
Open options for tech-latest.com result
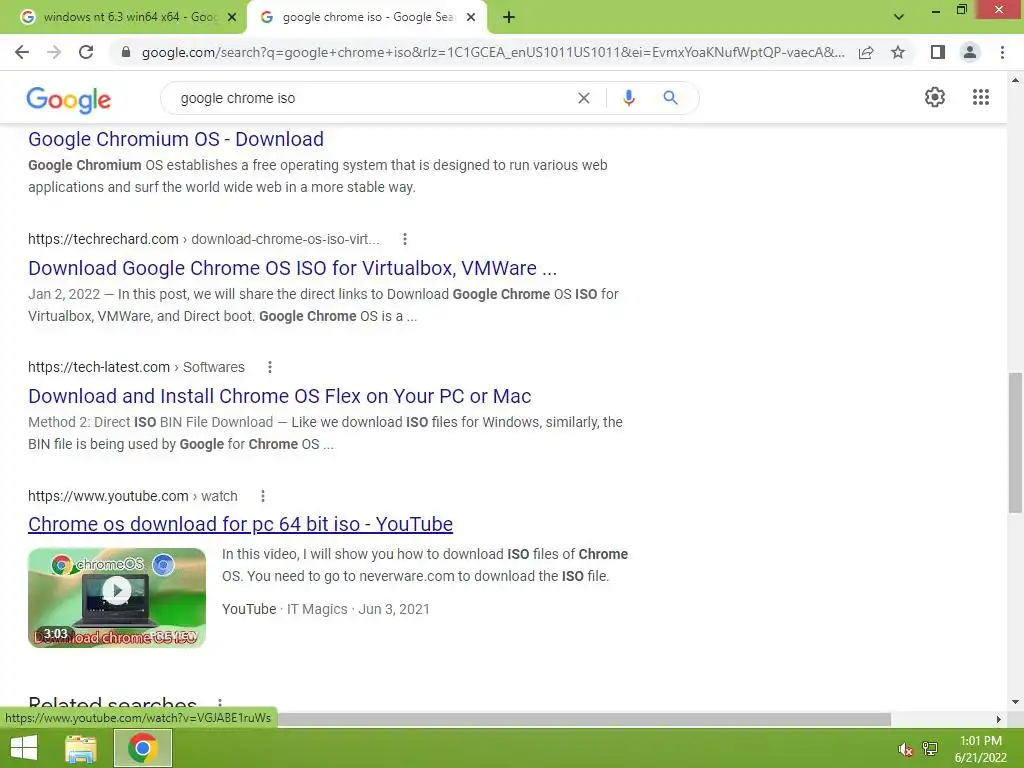[x=270, y=367]
